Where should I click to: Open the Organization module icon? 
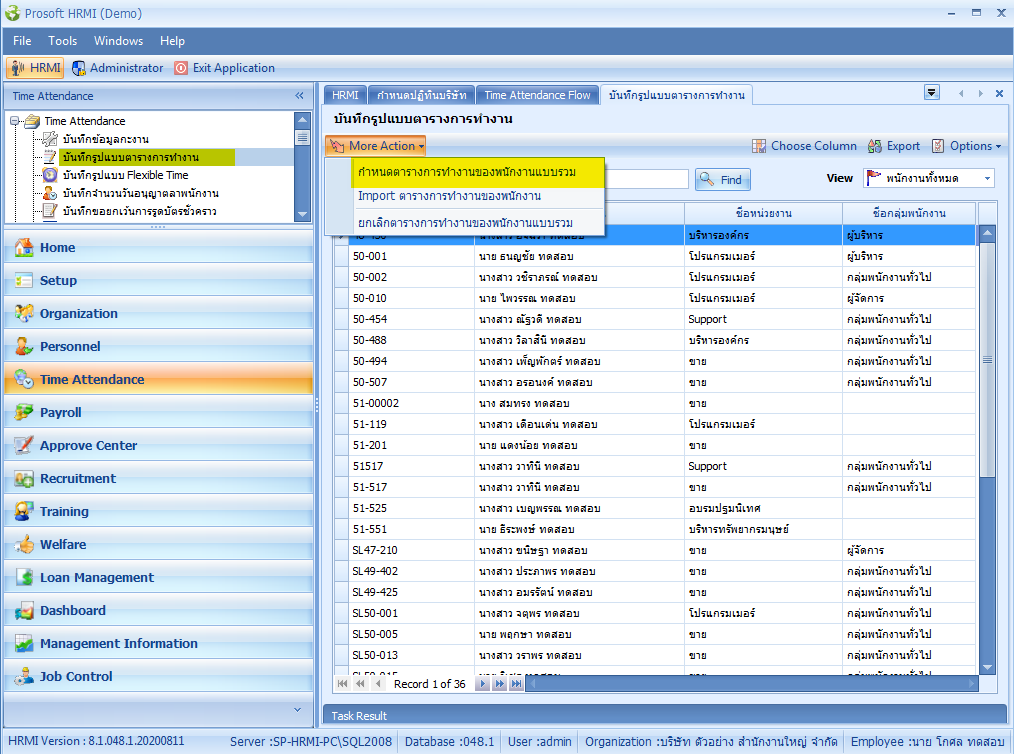(24, 313)
